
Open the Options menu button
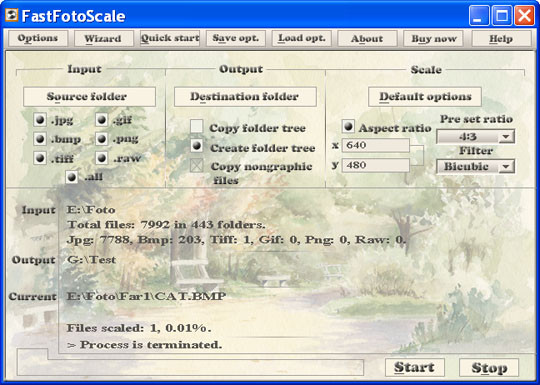click(x=38, y=38)
